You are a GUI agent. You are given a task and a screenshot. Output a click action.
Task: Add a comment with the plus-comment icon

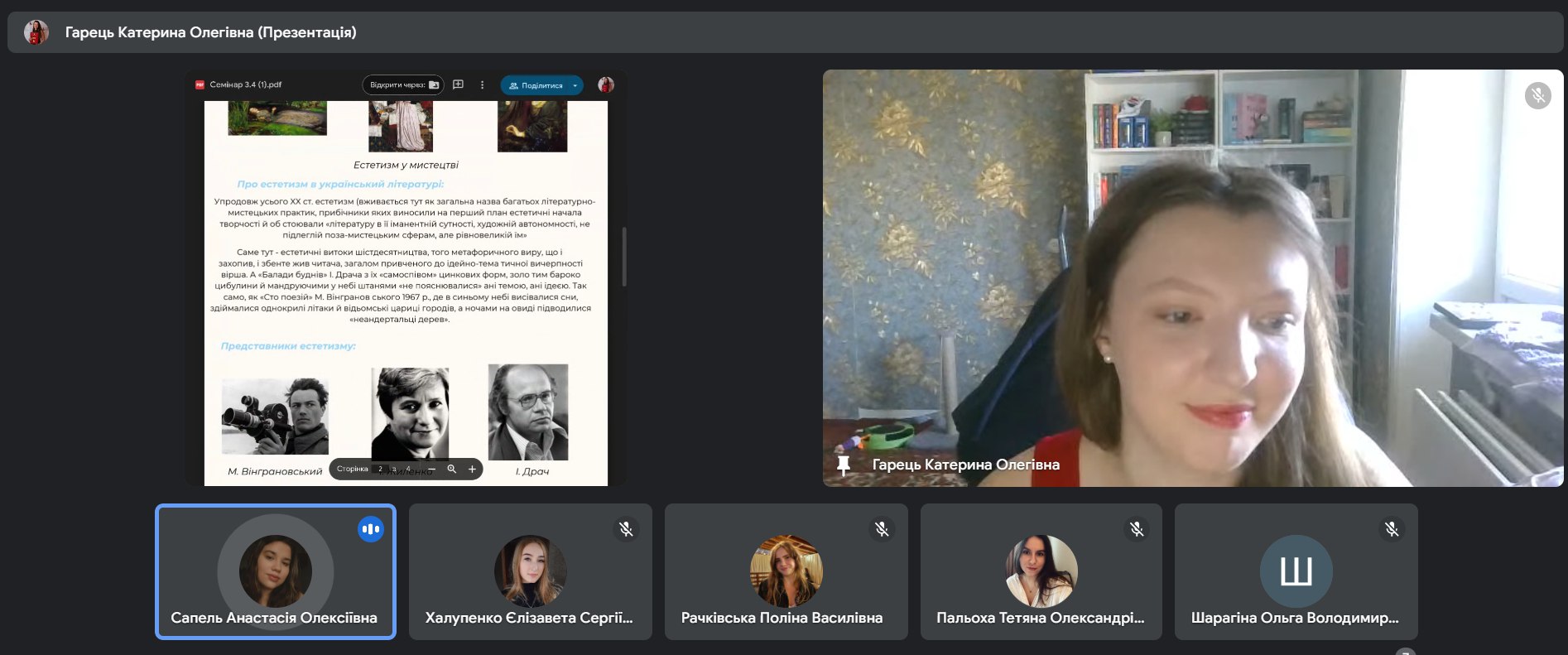[458, 84]
